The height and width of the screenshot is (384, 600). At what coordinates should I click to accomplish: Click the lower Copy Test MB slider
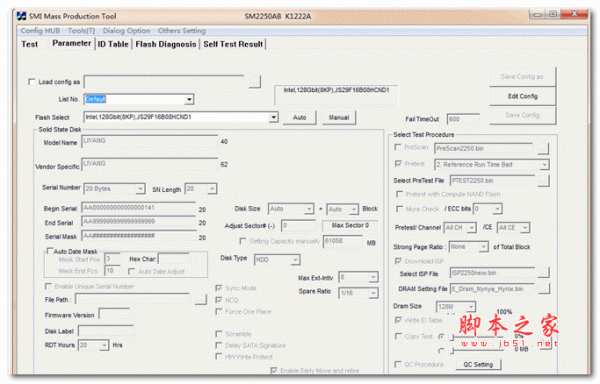tap(476, 350)
